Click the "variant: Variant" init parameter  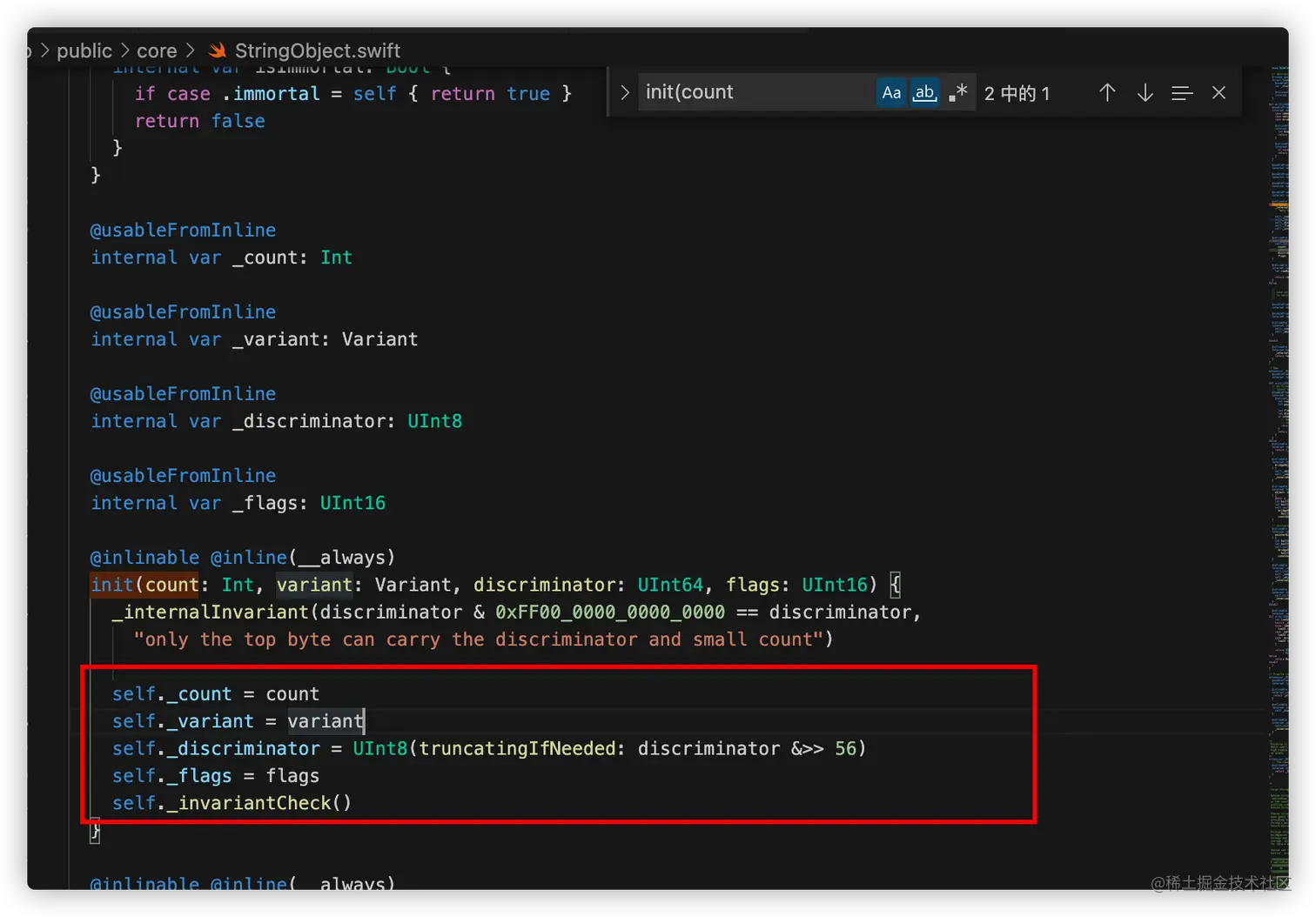[x=364, y=585]
